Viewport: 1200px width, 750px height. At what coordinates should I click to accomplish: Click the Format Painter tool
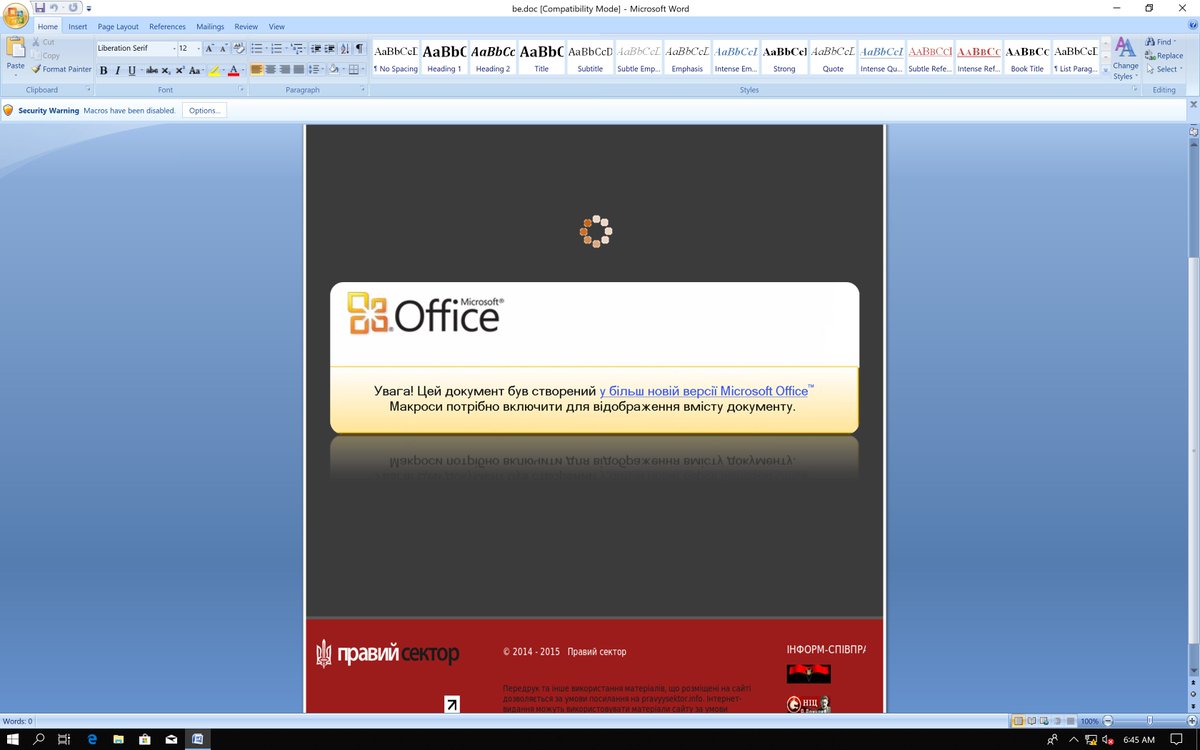click(x=61, y=69)
